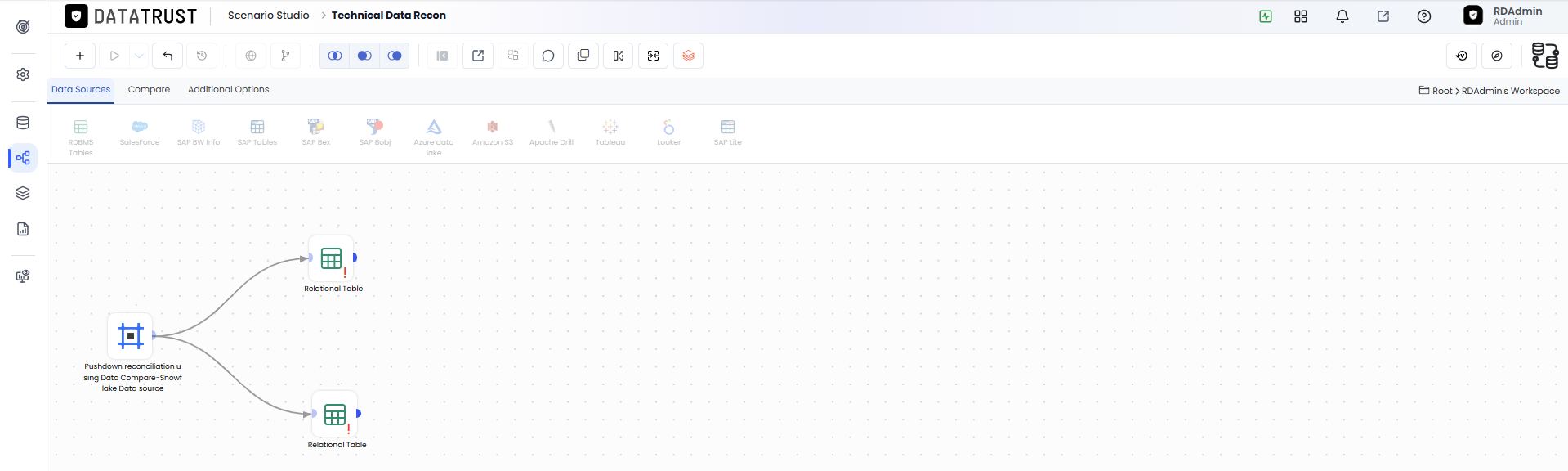Click the monitor settings sidebar icon

(23, 276)
